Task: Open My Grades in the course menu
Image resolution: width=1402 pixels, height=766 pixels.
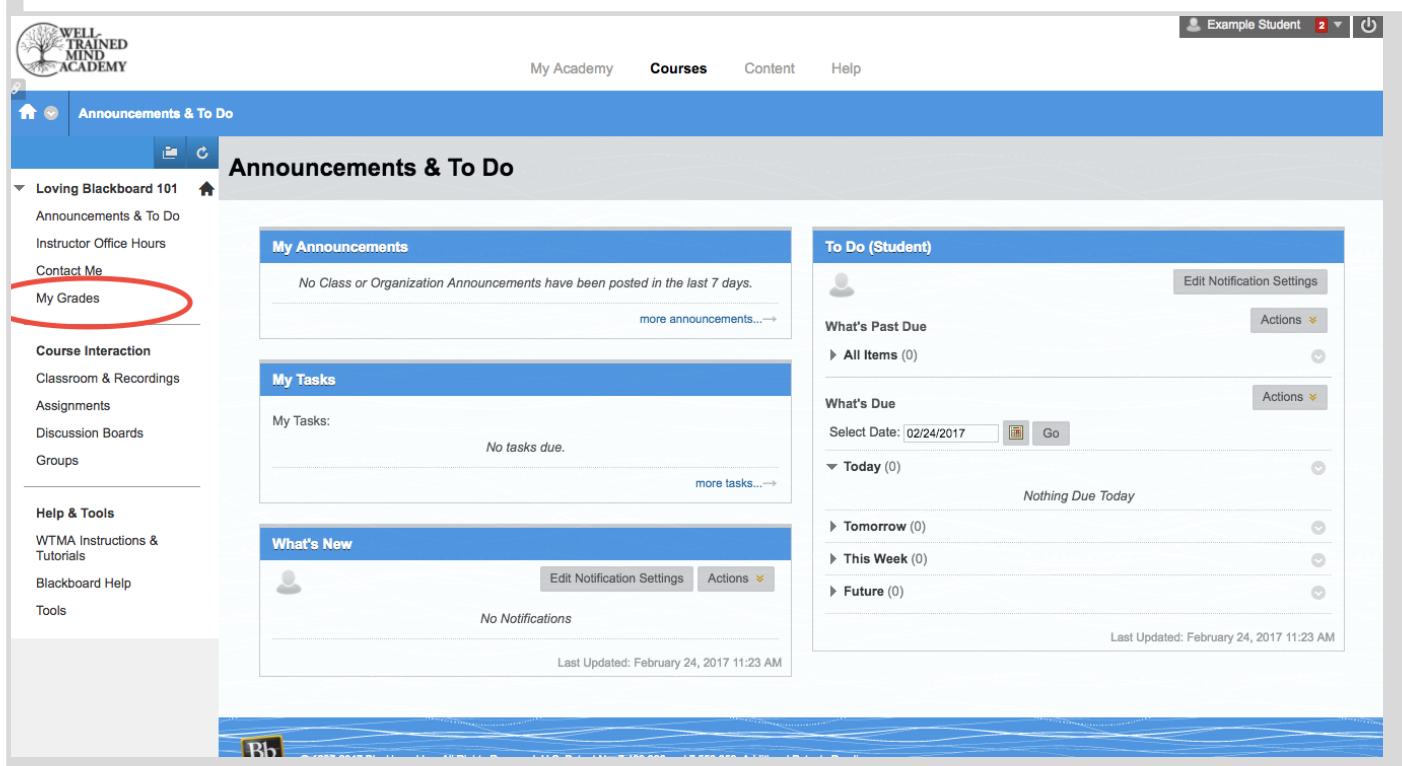Action: point(68,298)
